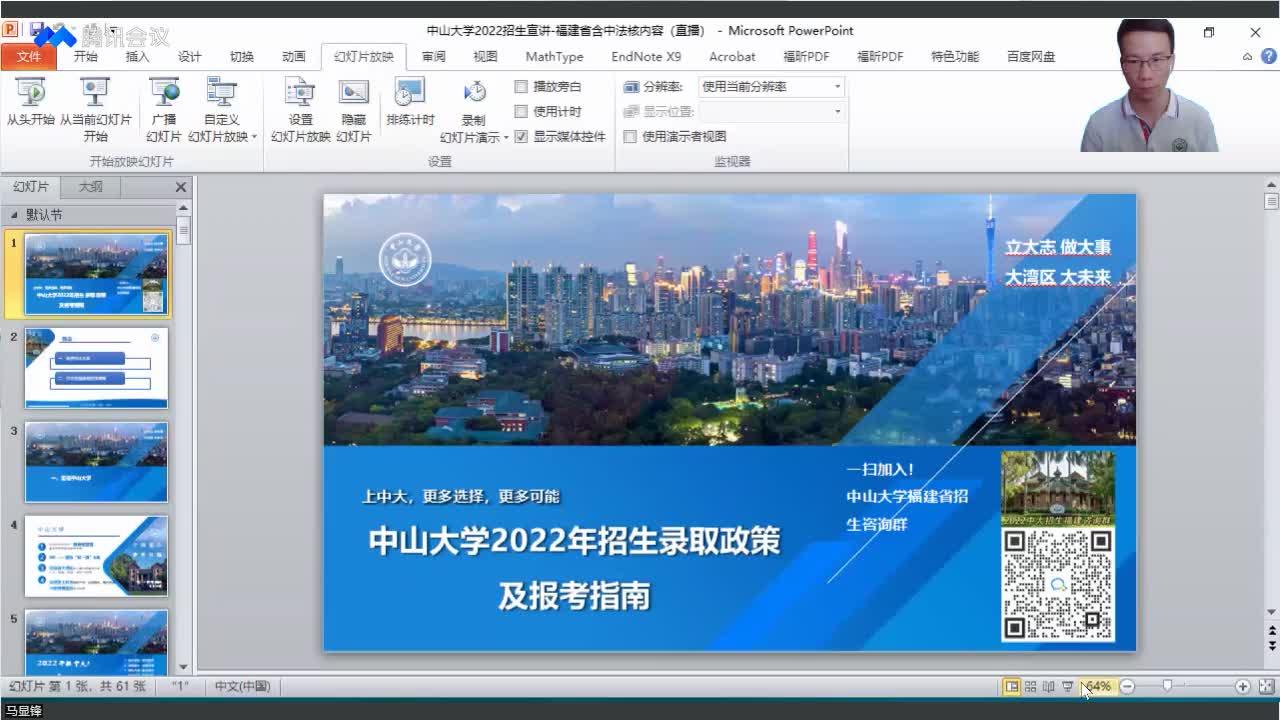The height and width of the screenshot is (720, 1280).
Task: Open Broadcast Slide Show (广播幻灯片)
Action: [x=164, y=110]
